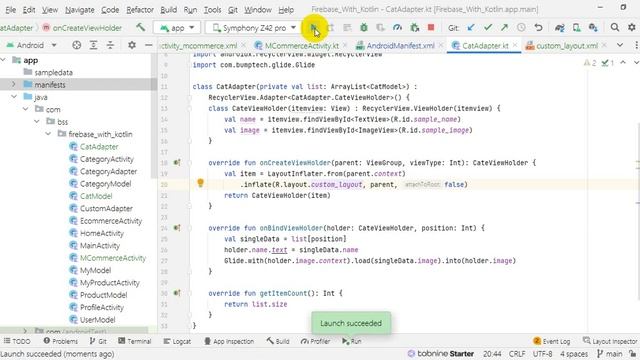Click Select Opened File target icon
Image resolution: width=640 pixels, height=360 pixels.
(76, 45)
